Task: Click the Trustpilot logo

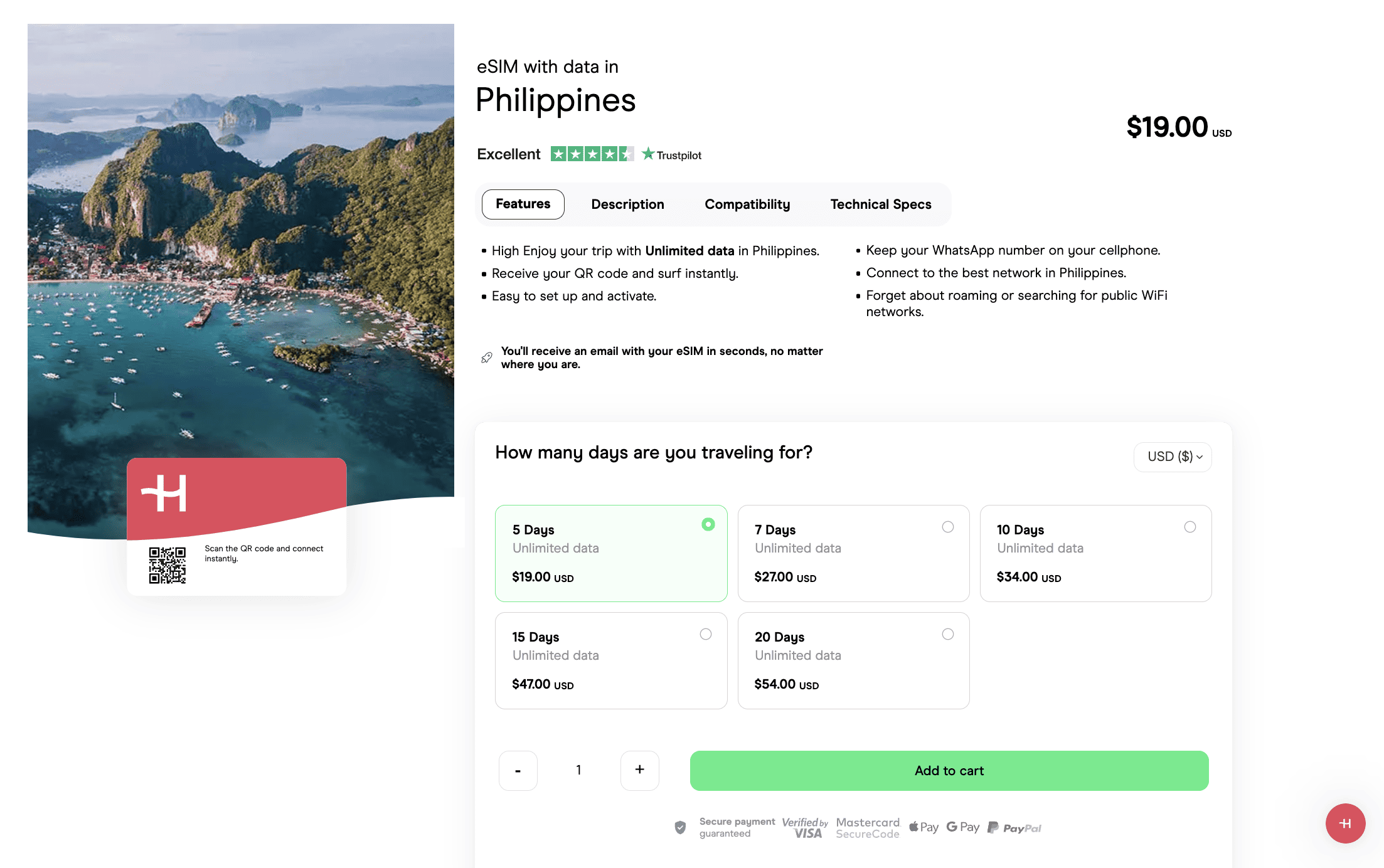Action: (672, 155)
